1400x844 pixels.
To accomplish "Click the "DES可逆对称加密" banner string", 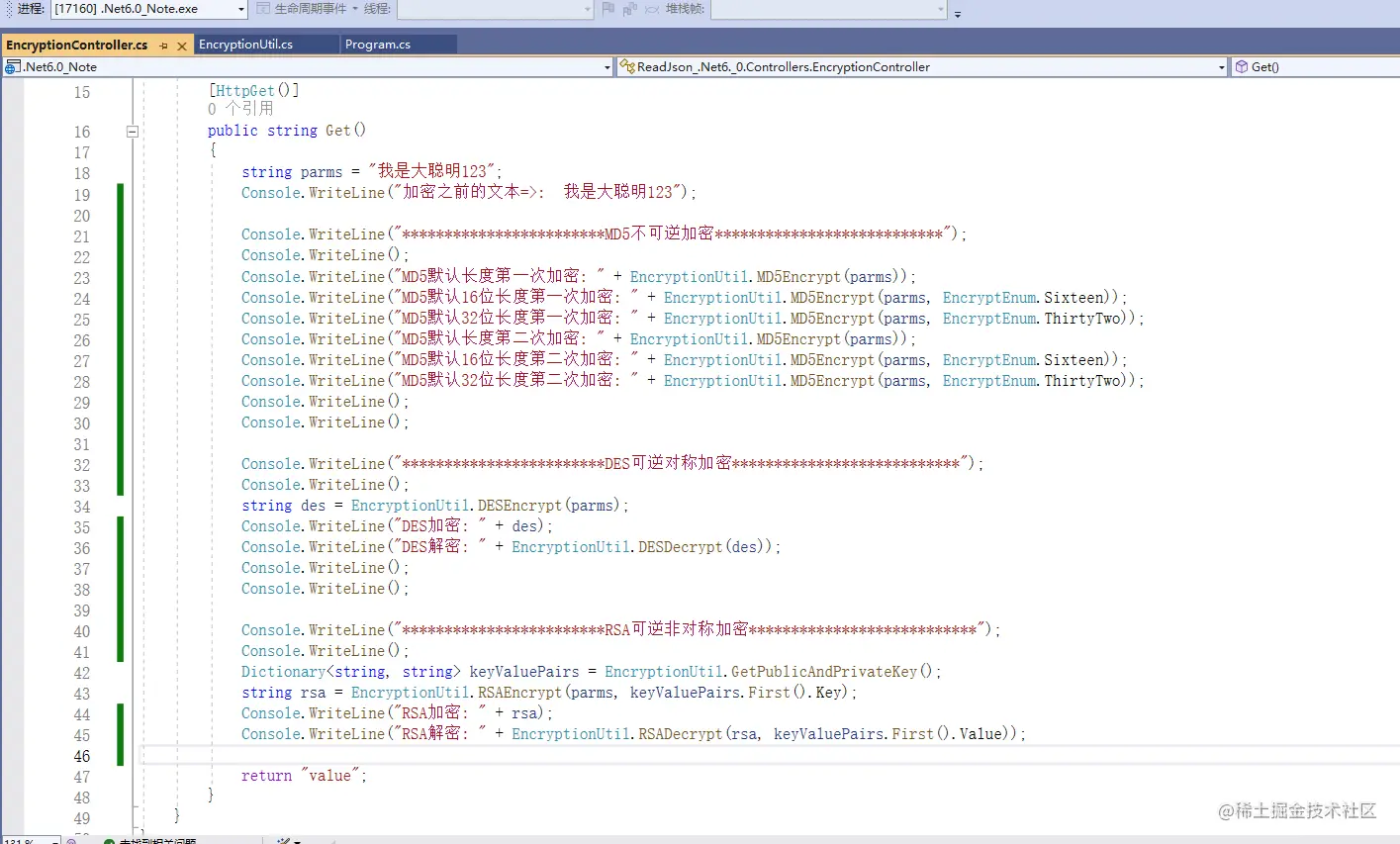I will (668, 463).
